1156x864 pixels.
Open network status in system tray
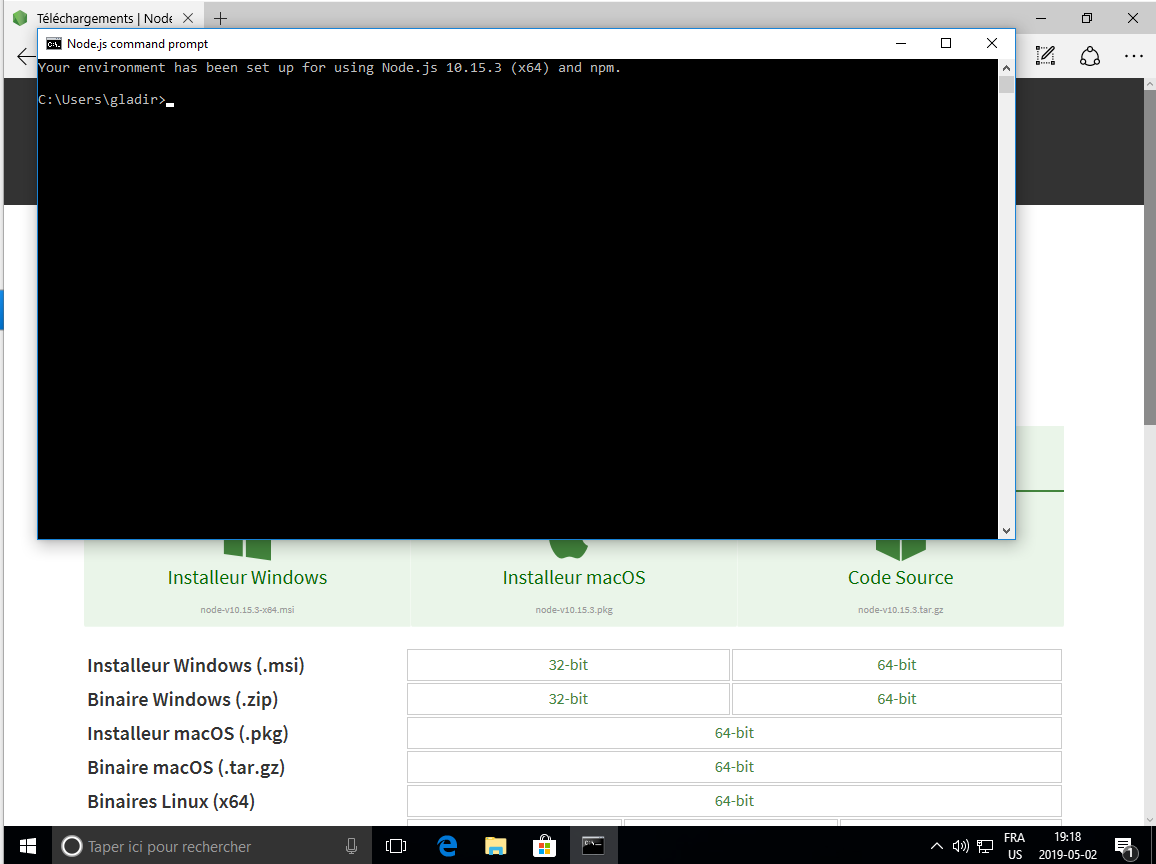point(985,846)
